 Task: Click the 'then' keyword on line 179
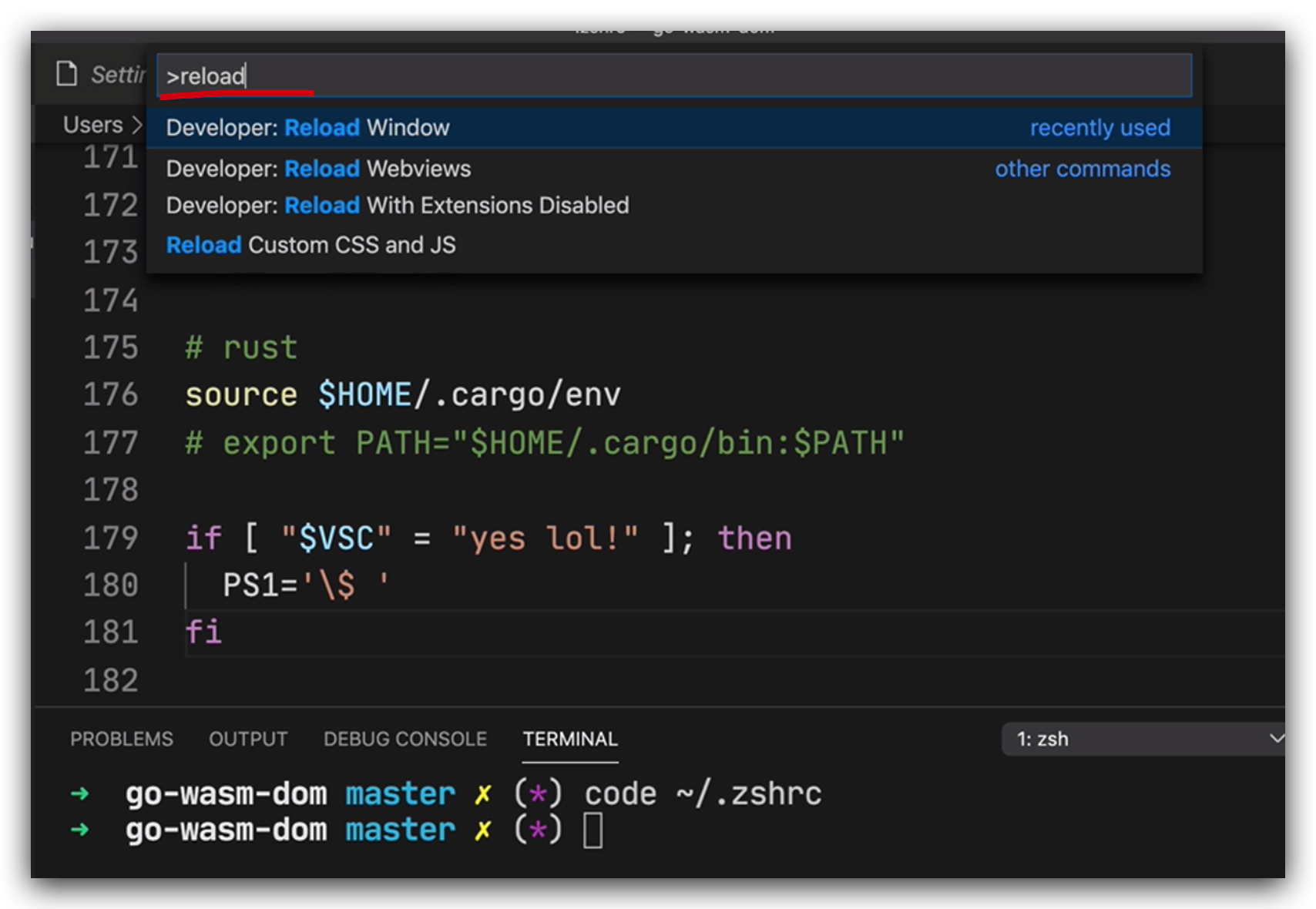754,538
